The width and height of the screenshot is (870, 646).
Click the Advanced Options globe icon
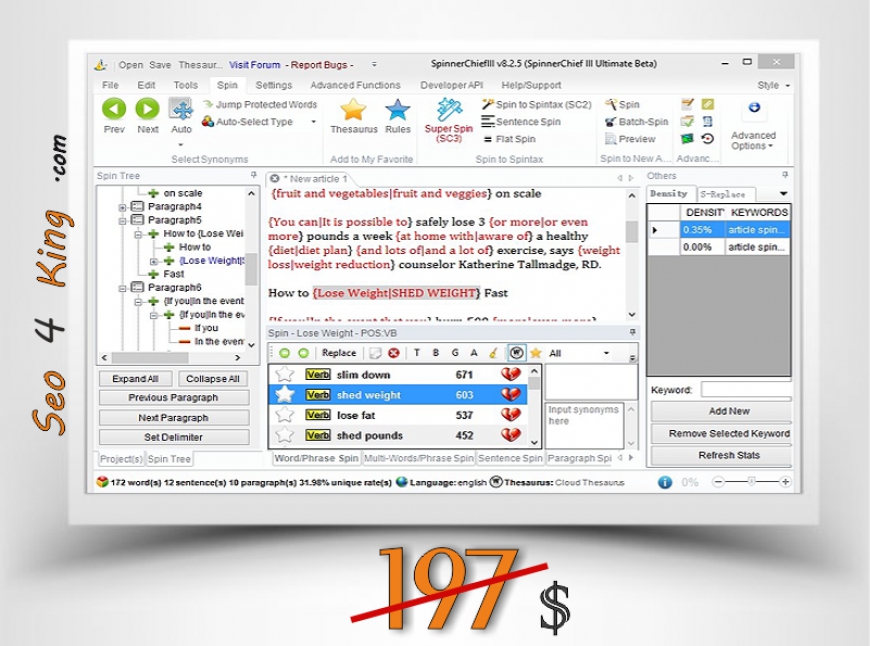pyautogui.click(x=754, y=108)
